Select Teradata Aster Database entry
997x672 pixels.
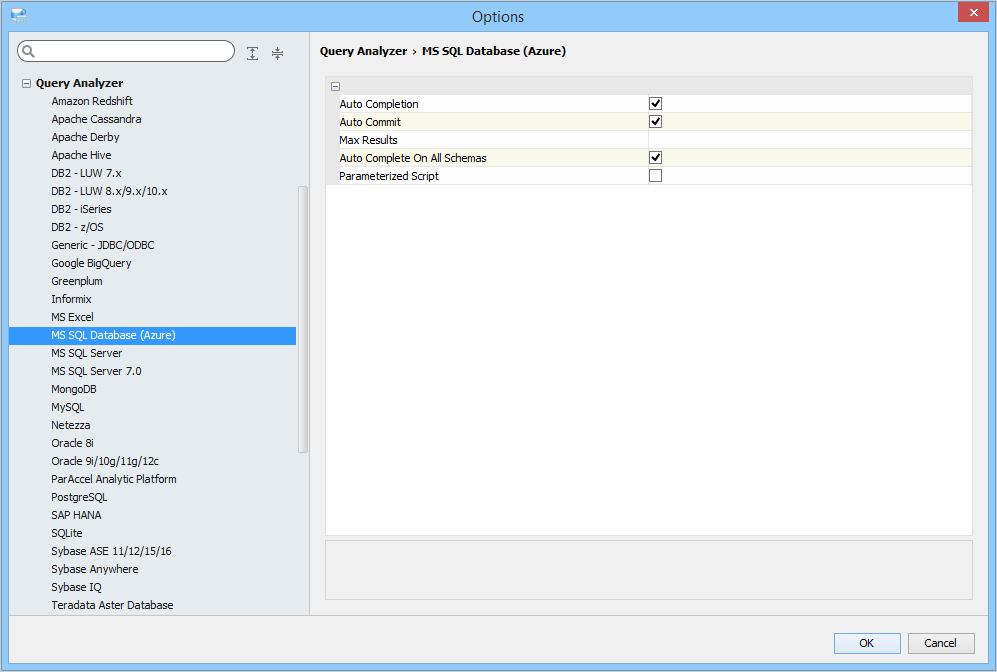pyautogui.click(x=113, y=605)
